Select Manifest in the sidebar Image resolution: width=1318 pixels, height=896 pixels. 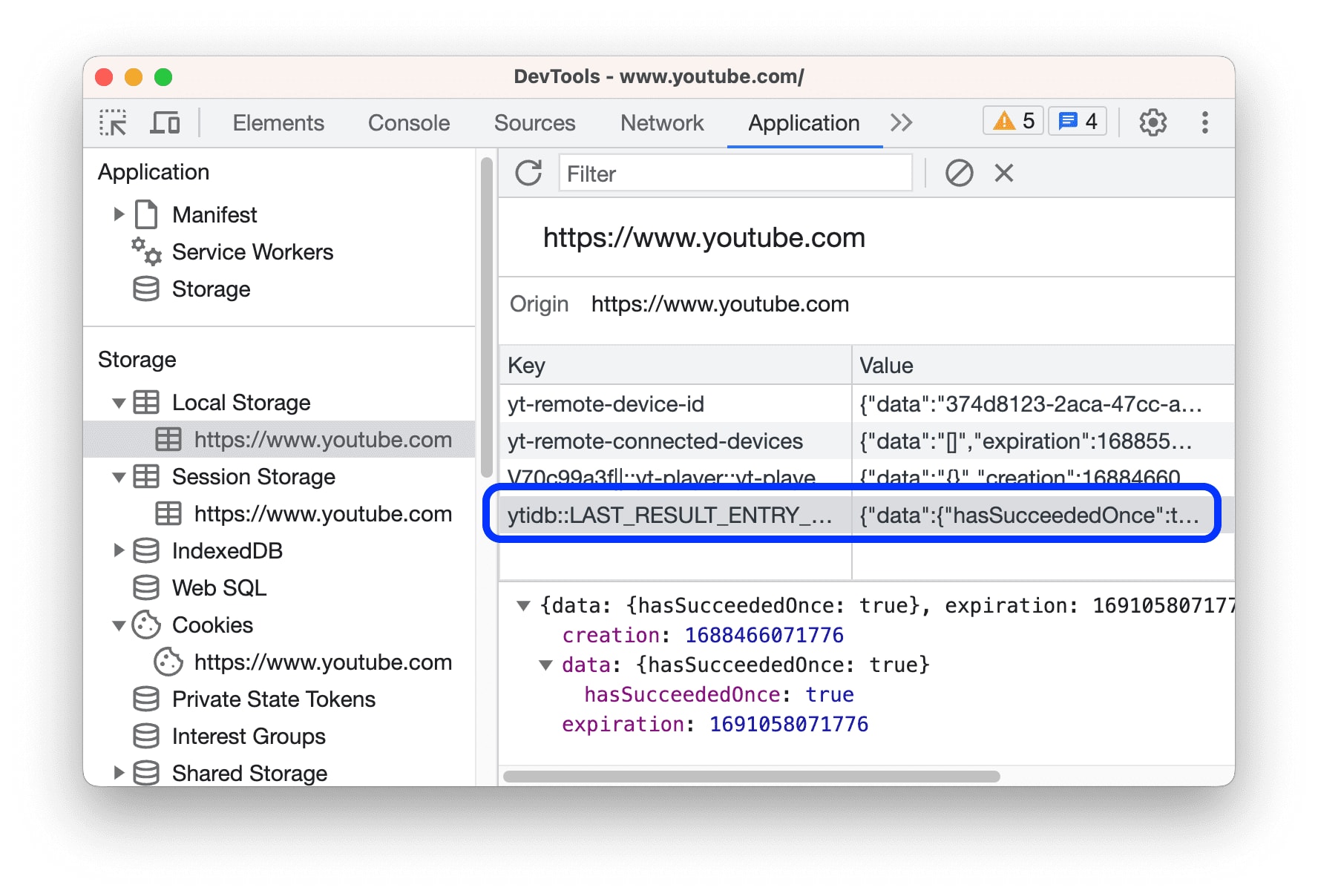click(214, 214)
